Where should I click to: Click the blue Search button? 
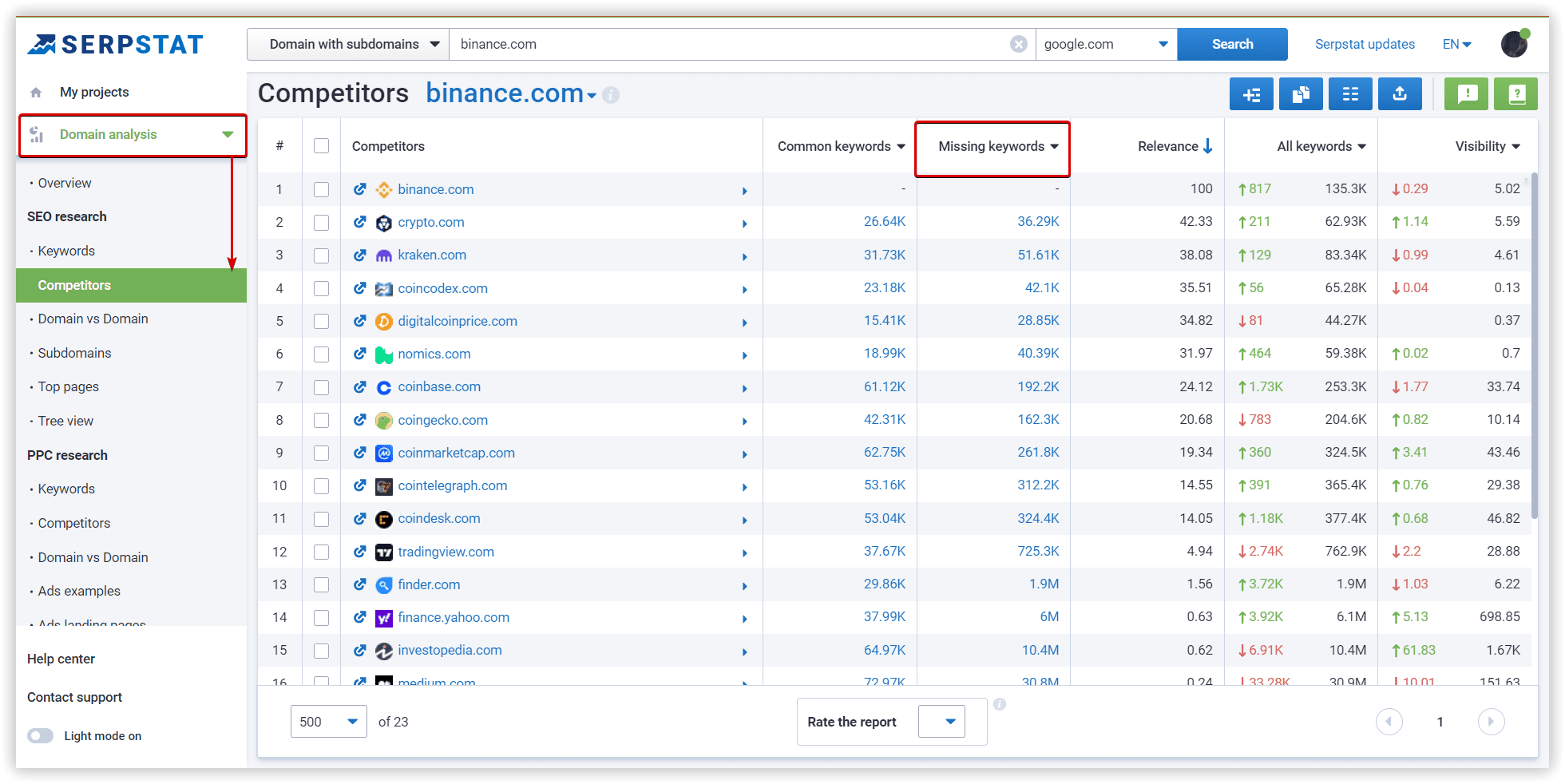tap(1232, 44)
